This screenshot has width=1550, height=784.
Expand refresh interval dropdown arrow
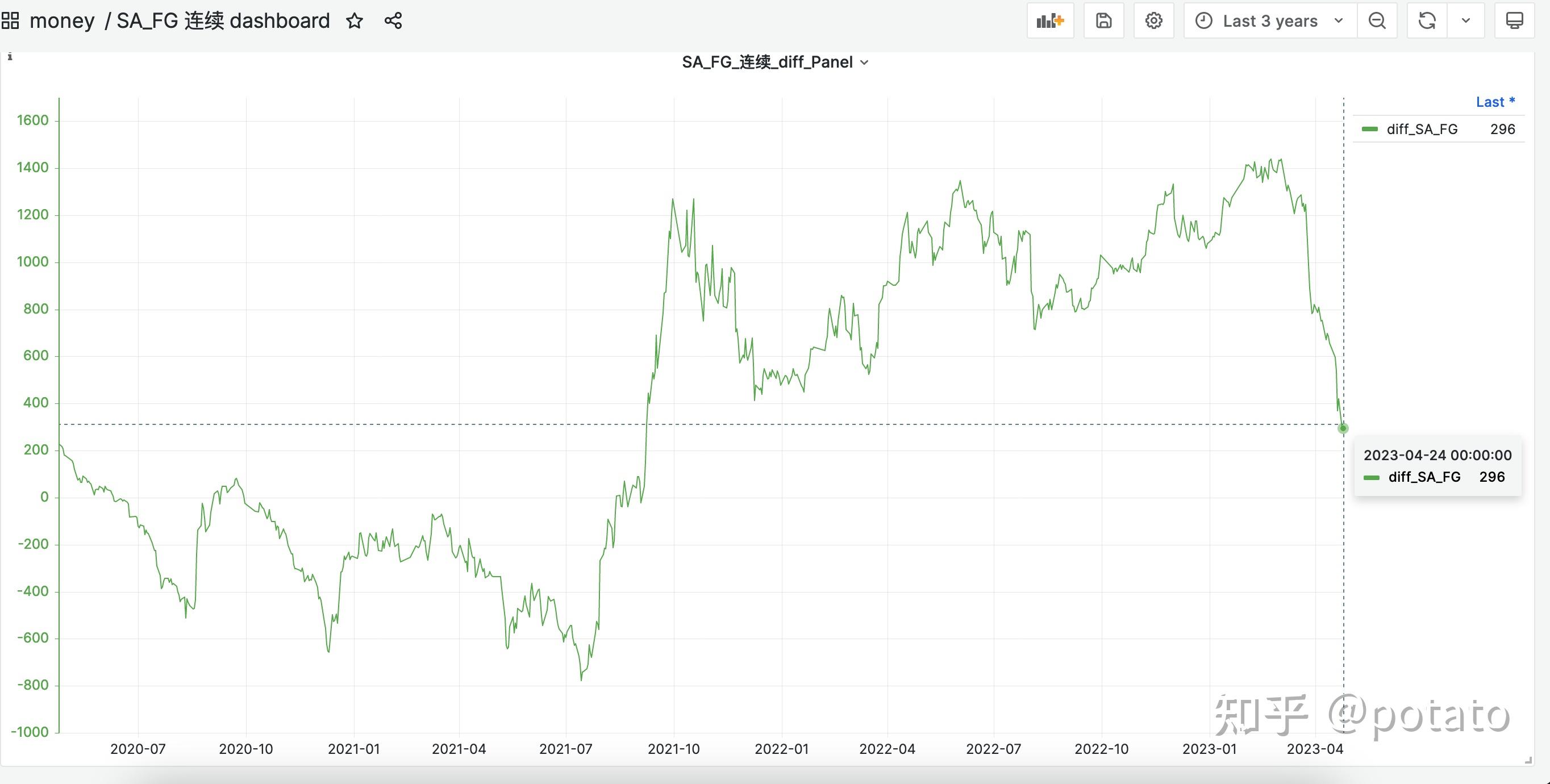pos(1466,21)
